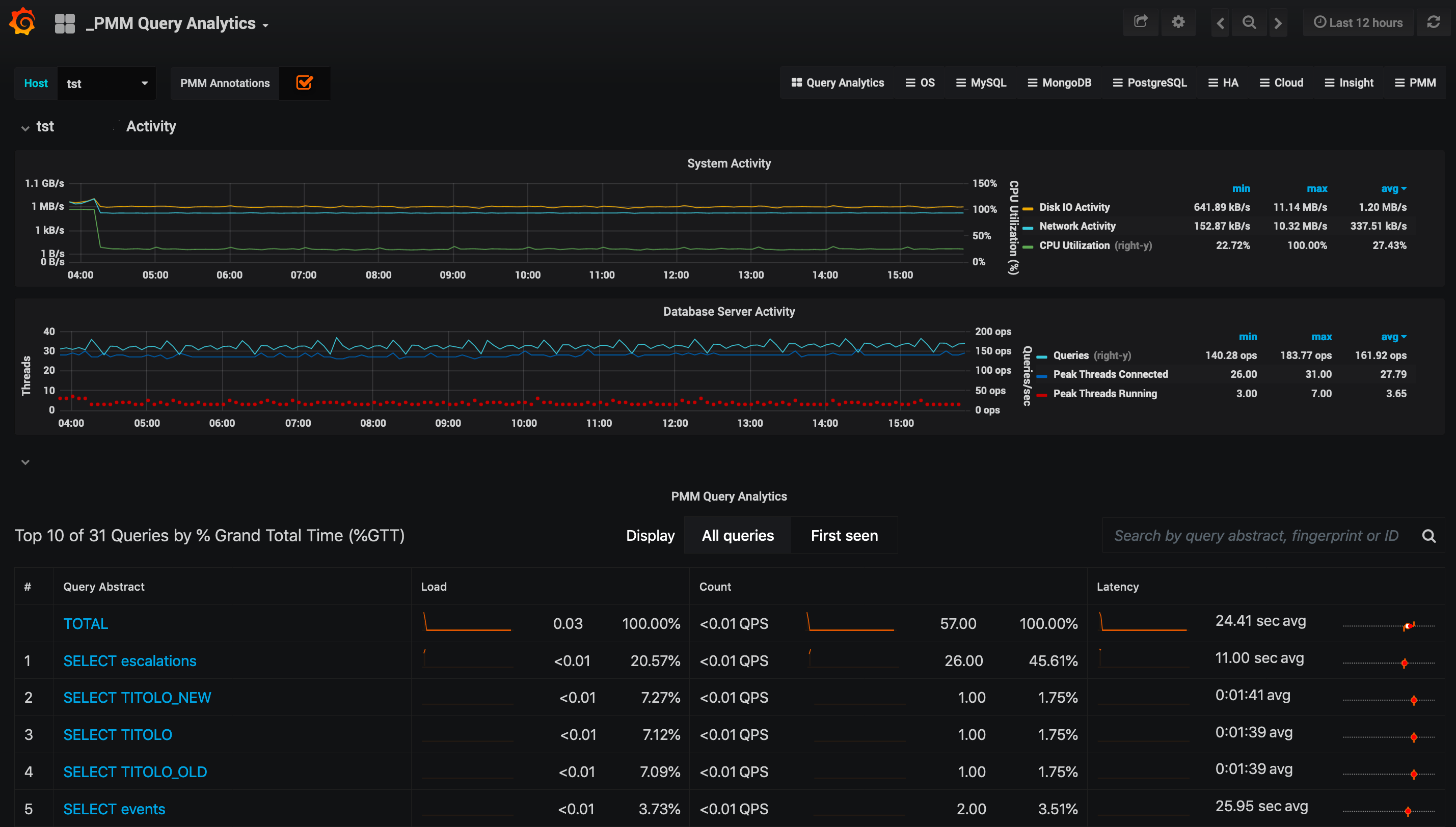Open the Database Server Activity panel menu
Viewport: 1456px width, 827px height.
coord(729,312)
